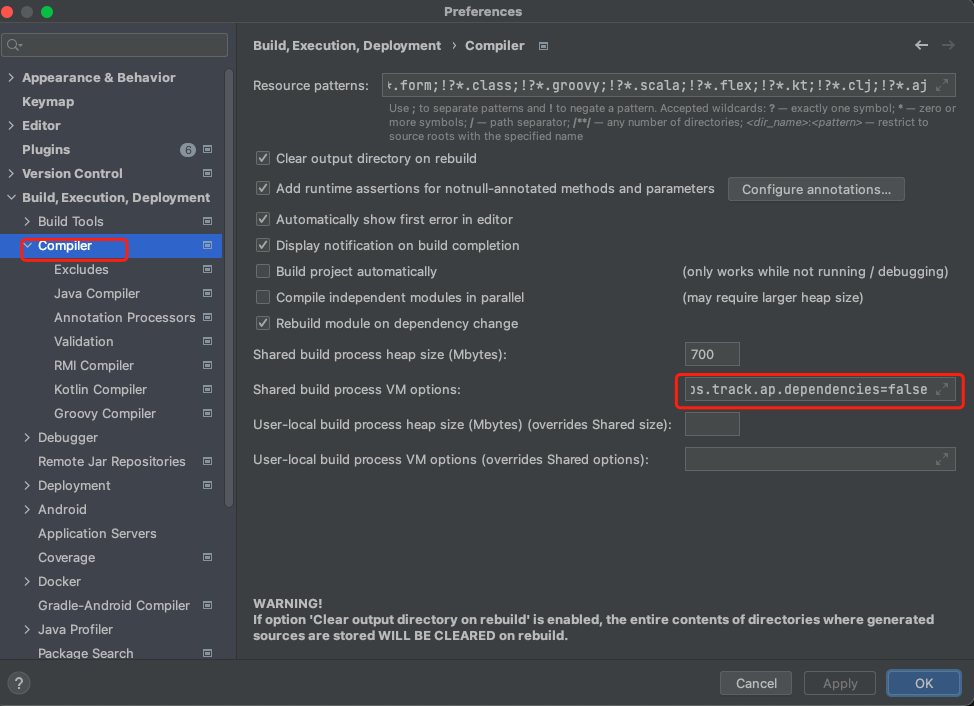Disable Clear output directory on rebuild
The height and width of the screenshot is (706, 974).
[x=263, y=158]
